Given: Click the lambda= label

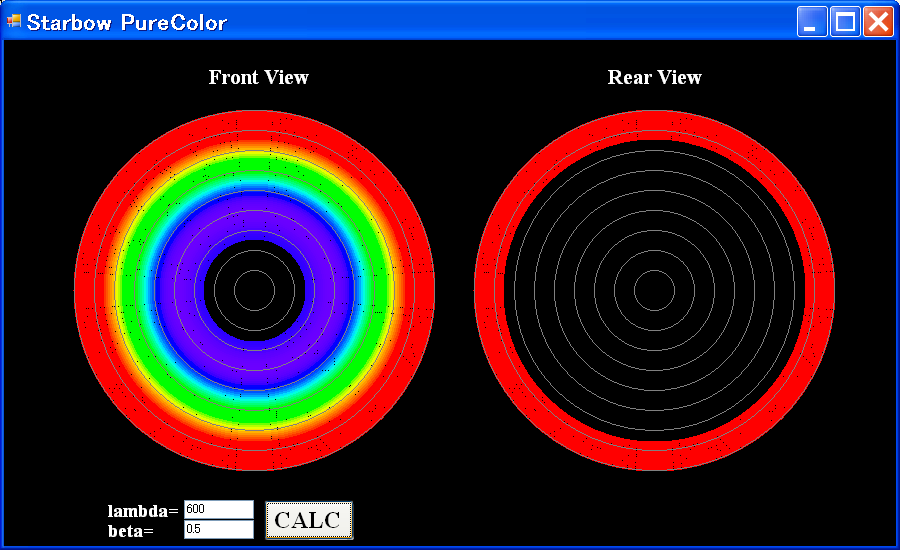Looking at the screenshot, I should [142, 511].
